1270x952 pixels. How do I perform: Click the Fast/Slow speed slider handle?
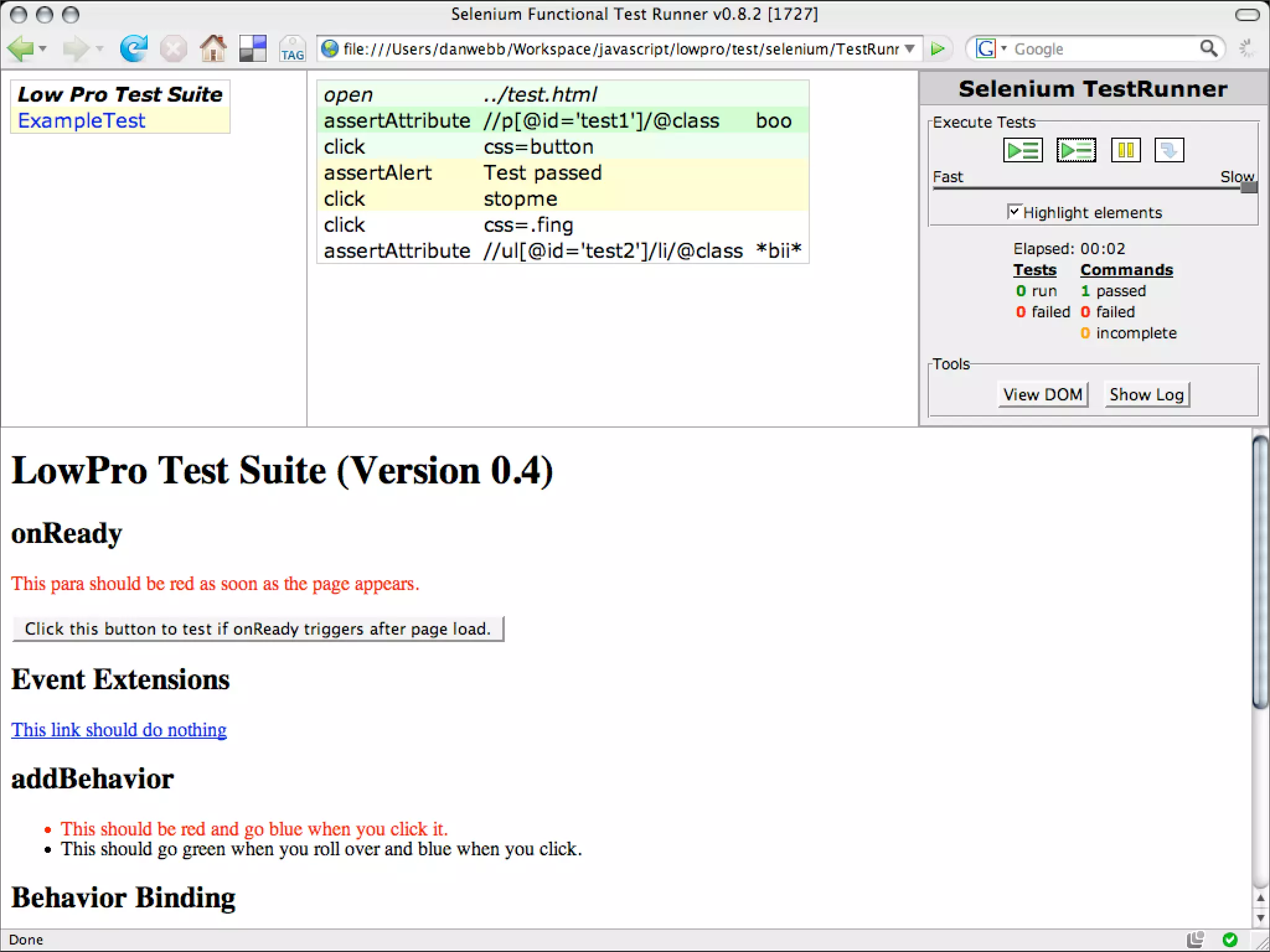(1248, 187)
